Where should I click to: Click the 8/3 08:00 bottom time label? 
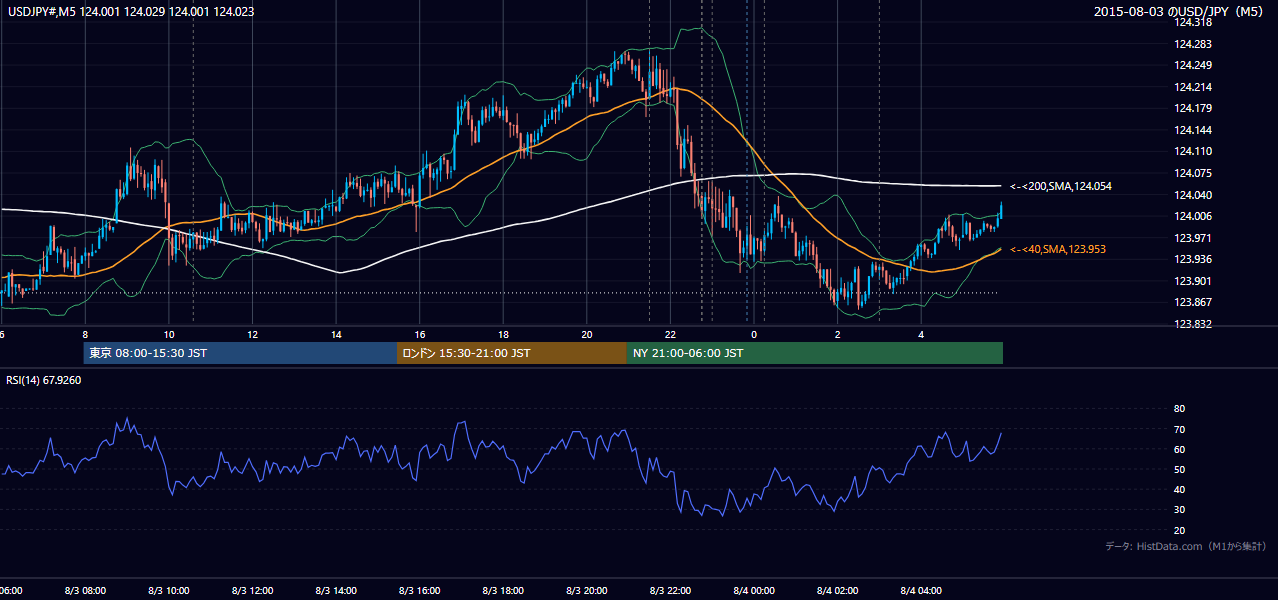(85, 591)
